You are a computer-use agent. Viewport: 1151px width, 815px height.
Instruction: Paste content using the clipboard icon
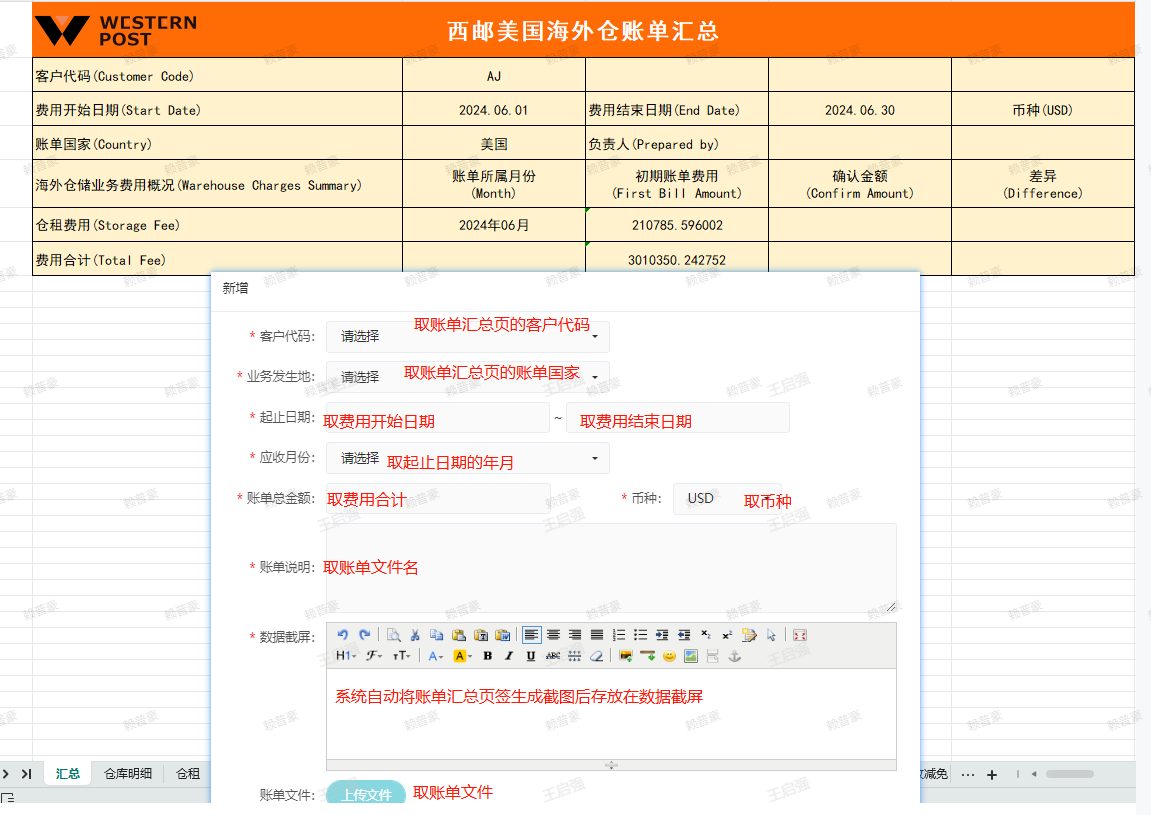[x=459, y=635]
